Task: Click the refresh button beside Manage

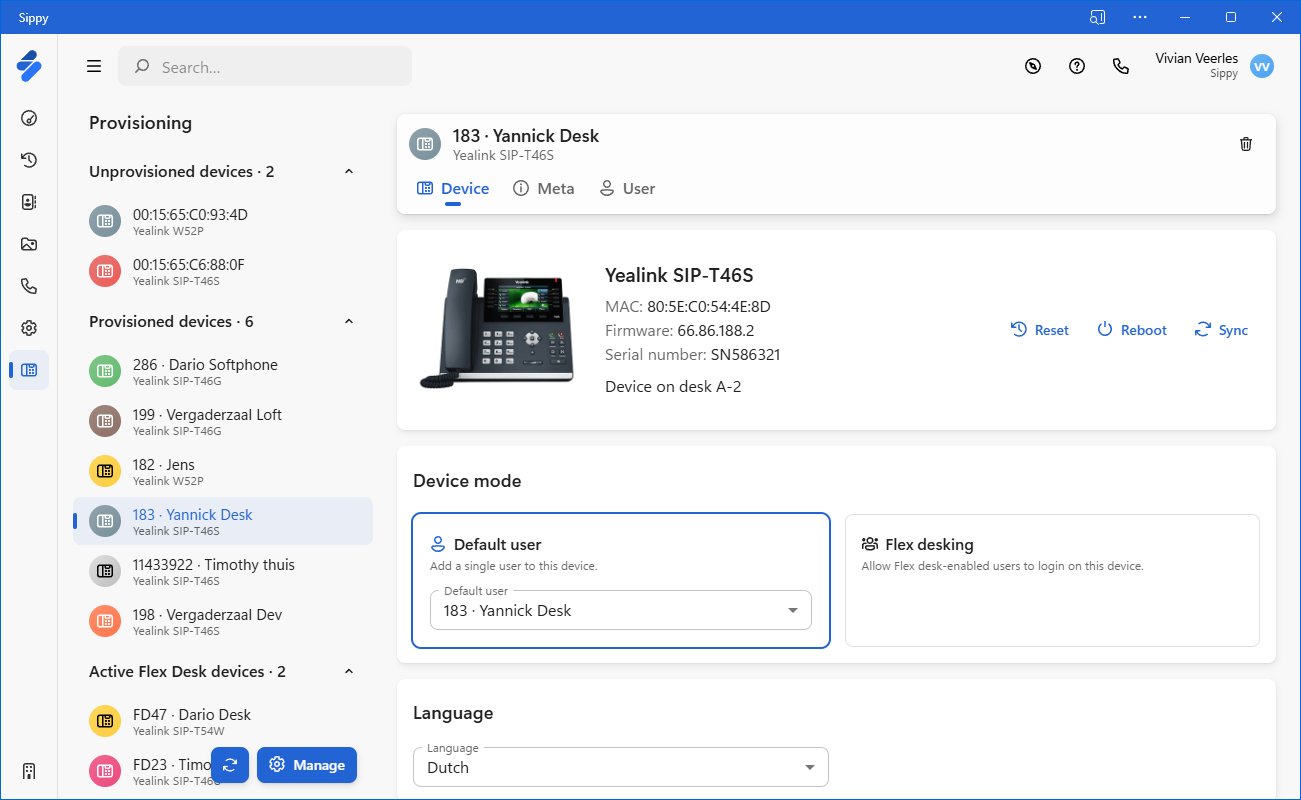Action: [x=230, y=765]
